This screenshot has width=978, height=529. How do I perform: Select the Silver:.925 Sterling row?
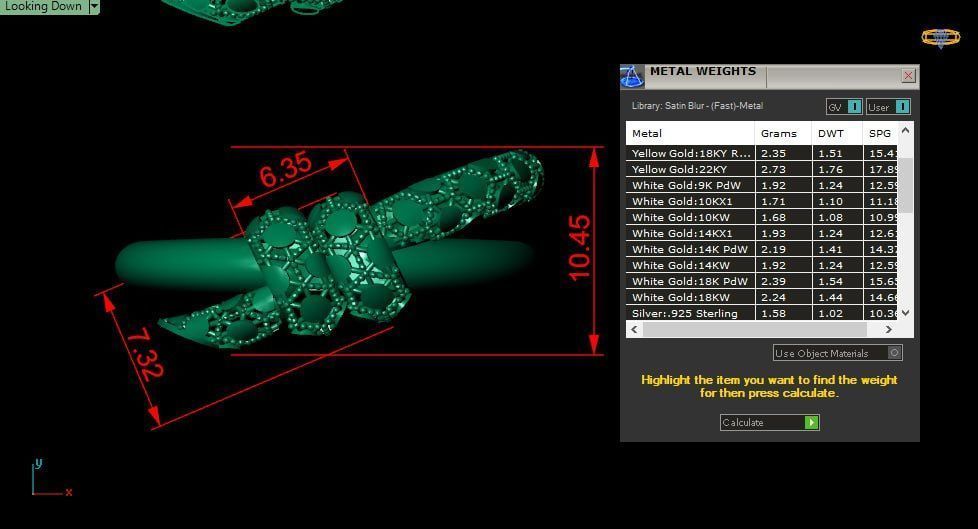pyautogui.click(x=762, y=313)
